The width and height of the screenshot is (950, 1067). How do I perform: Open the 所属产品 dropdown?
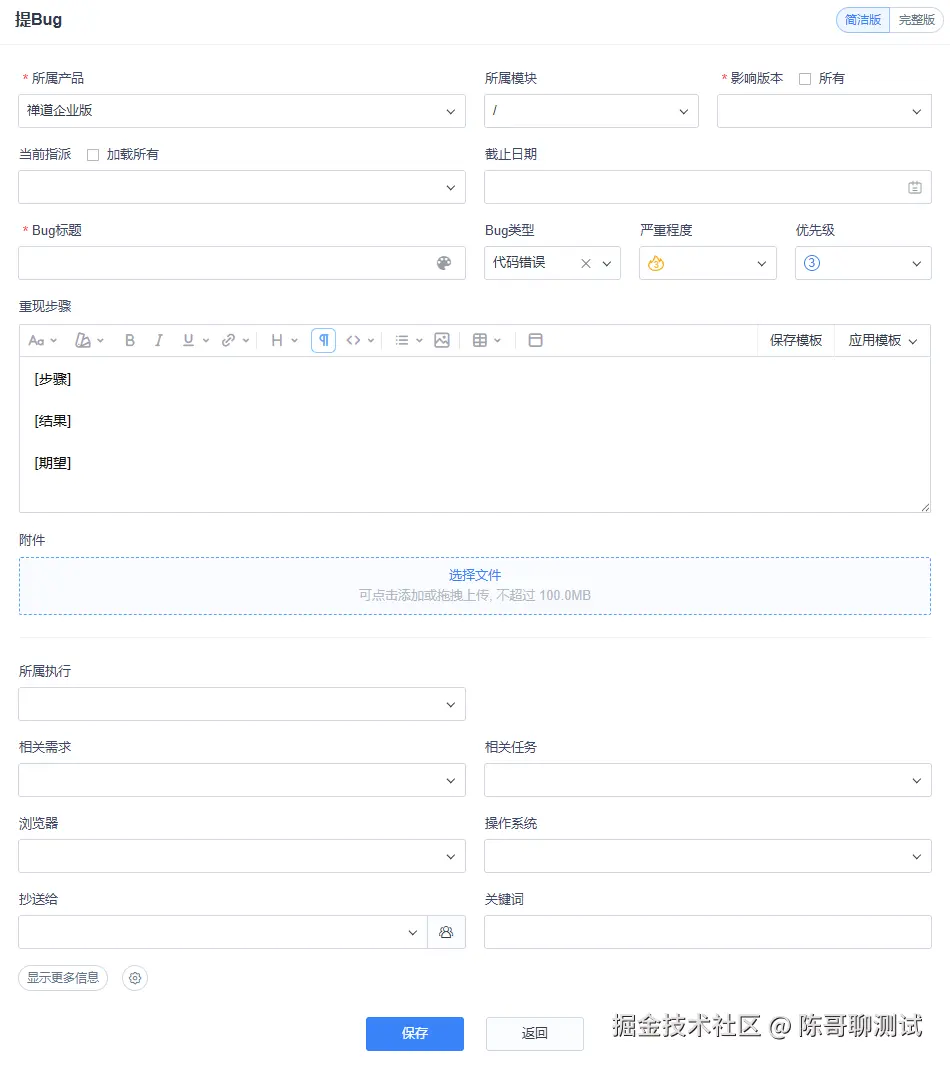[241, 111]
